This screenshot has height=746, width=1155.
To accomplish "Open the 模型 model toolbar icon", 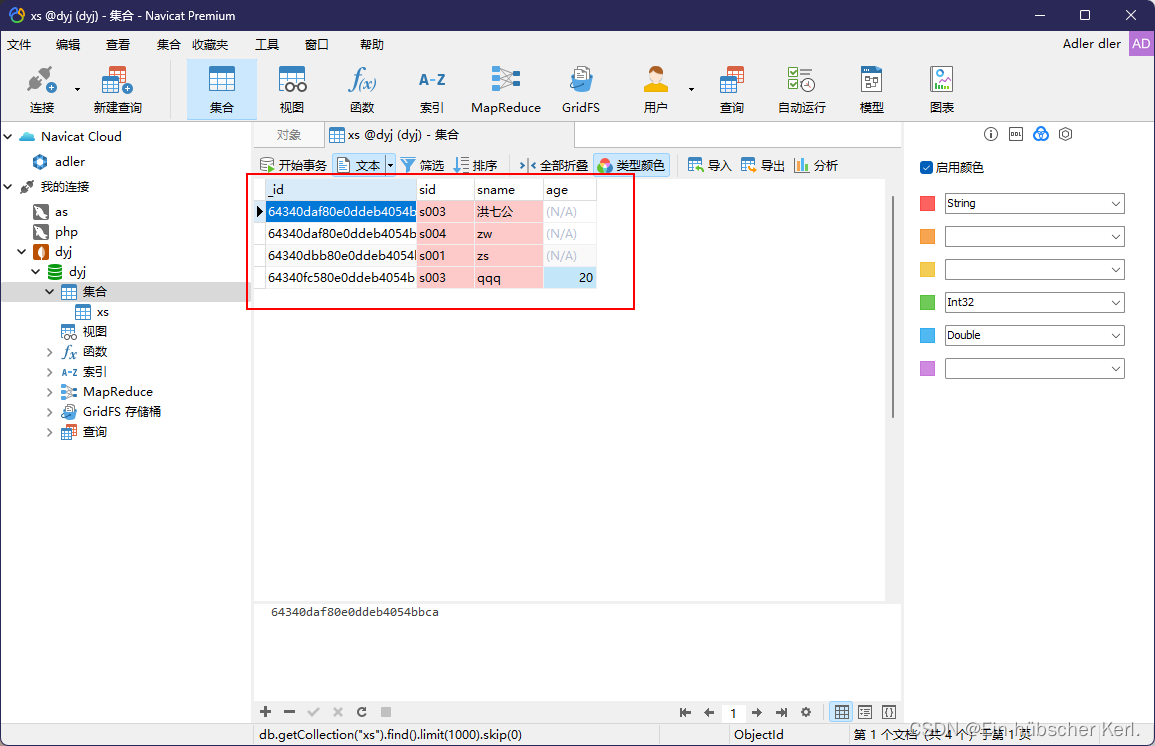I will [x=871, y=90].
